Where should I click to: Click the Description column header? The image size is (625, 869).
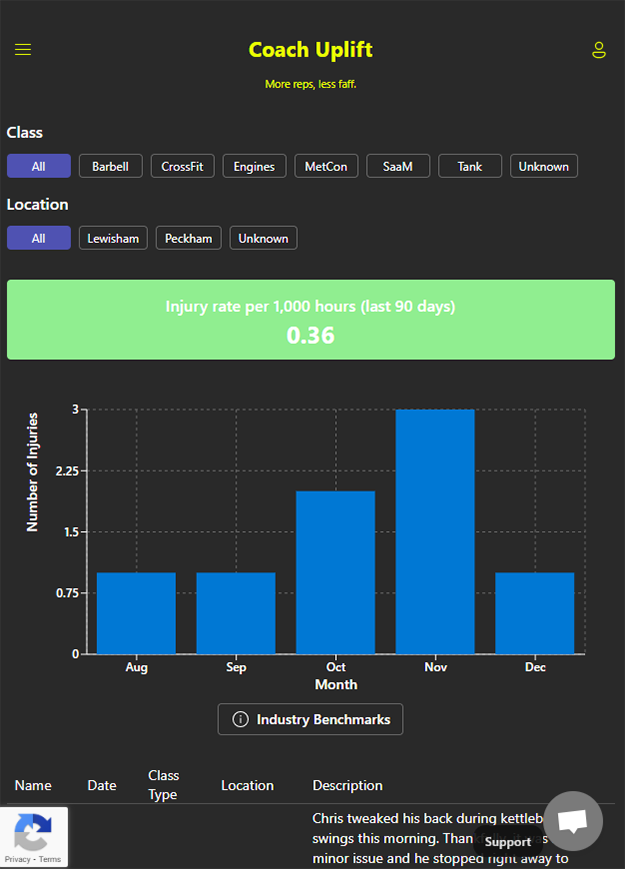pyautogui.click(x=347, y=785)
